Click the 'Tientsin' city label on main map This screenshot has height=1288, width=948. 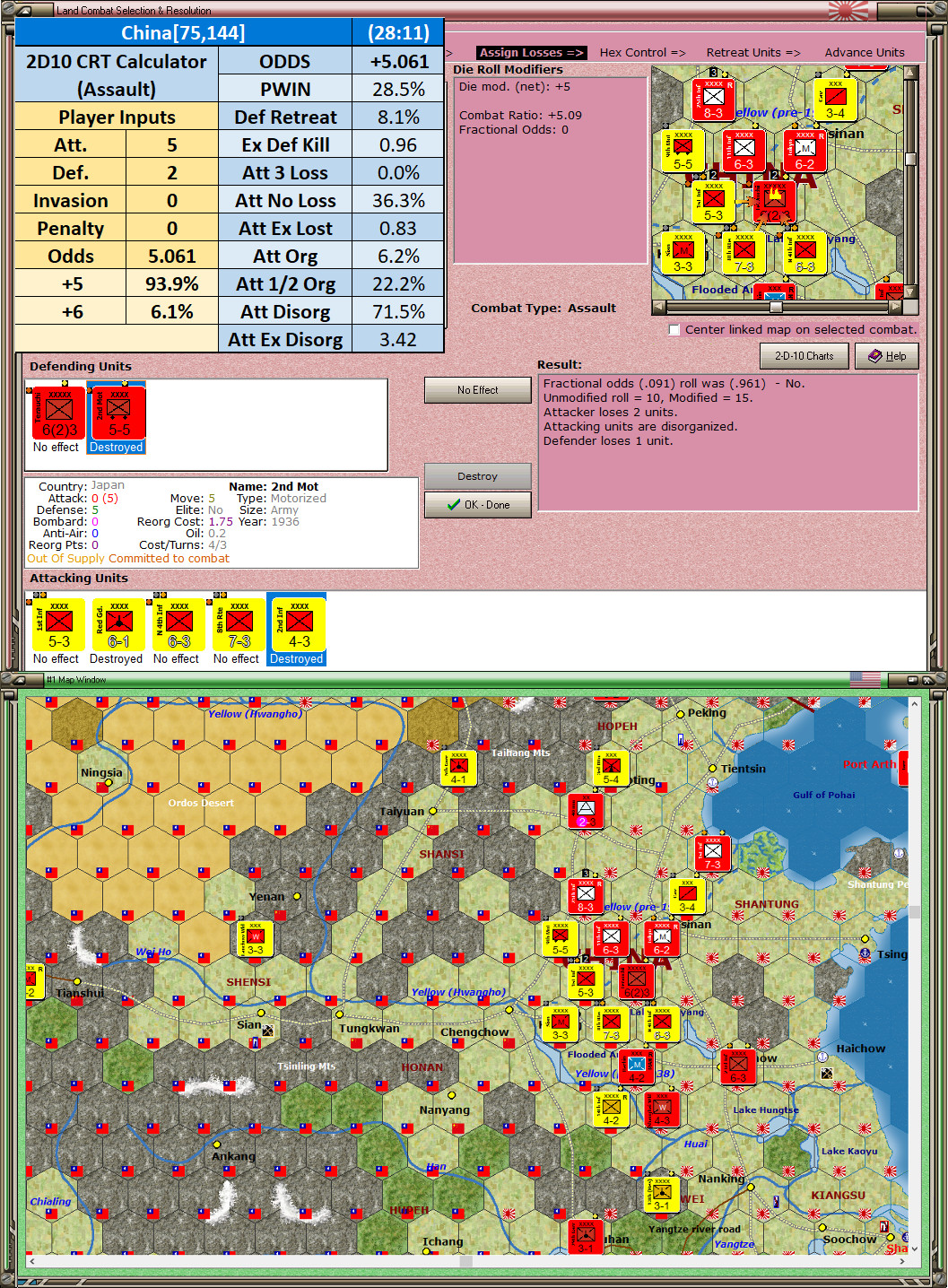point(744,769)
